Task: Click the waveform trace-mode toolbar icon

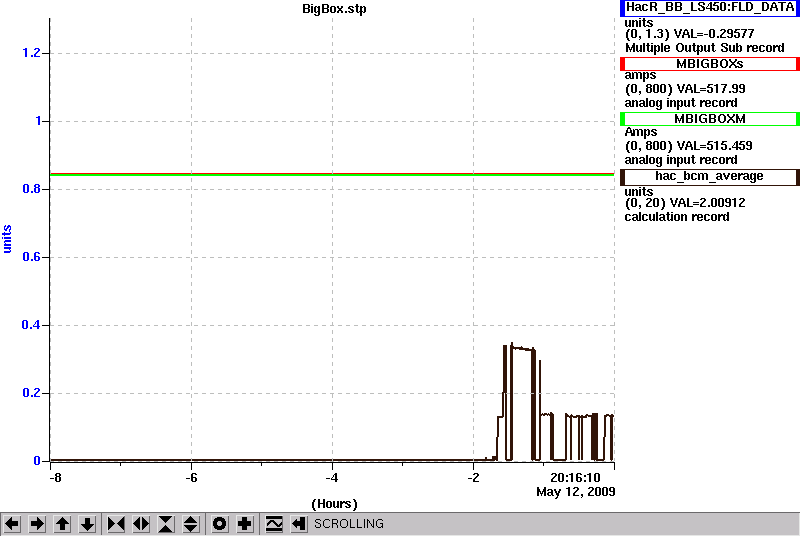Action: tap(274, 524)
